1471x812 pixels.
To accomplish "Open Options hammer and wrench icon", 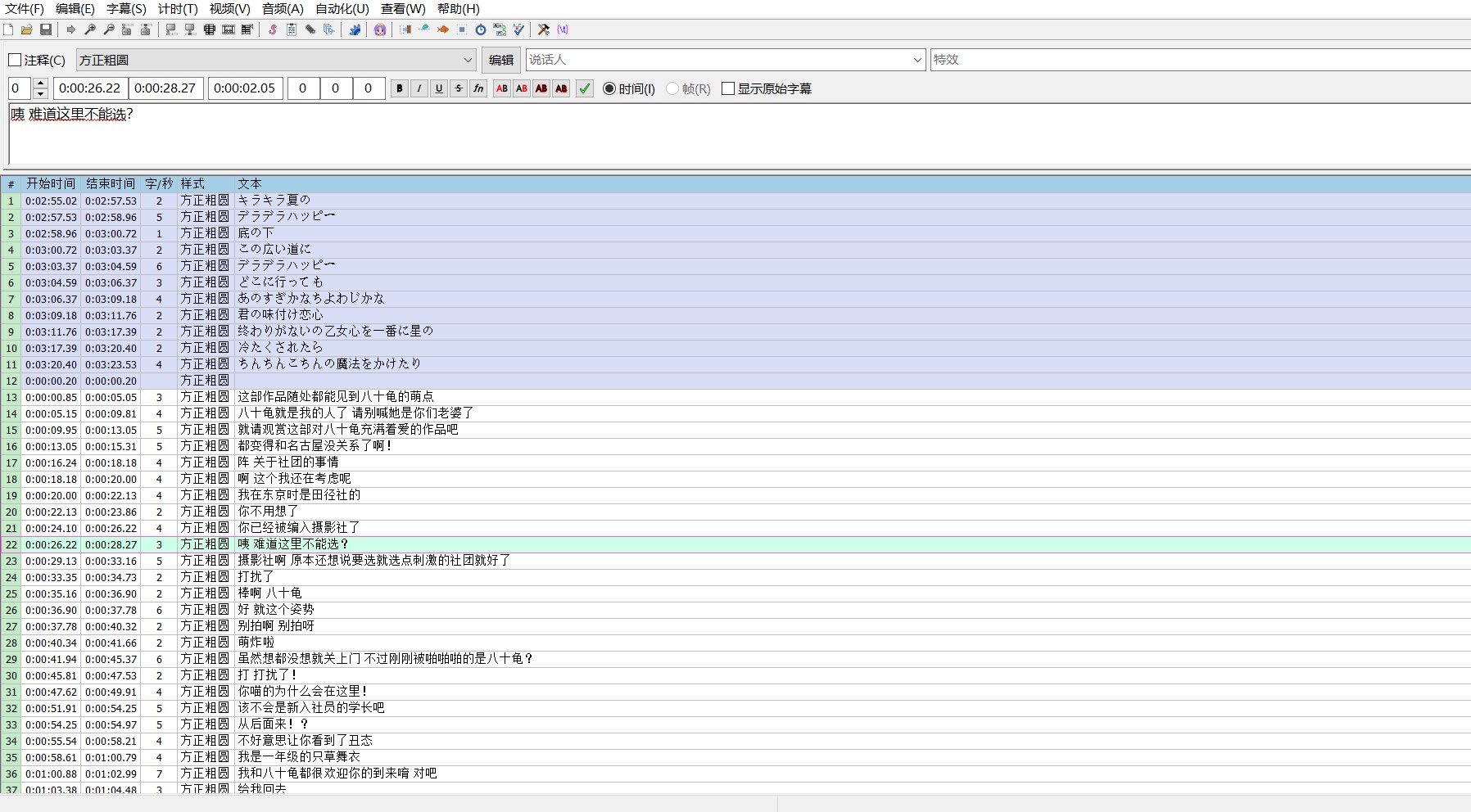I will coord(544,29).
